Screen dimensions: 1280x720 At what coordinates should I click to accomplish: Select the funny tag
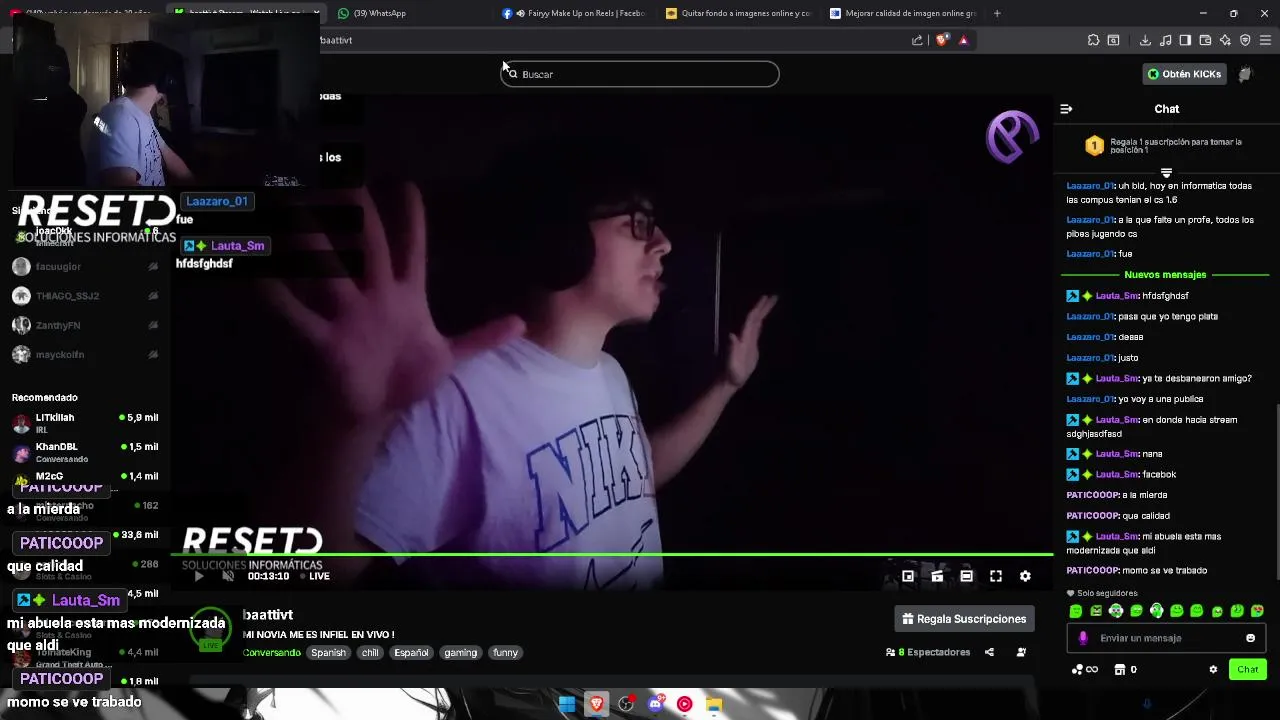pos(505,653)
